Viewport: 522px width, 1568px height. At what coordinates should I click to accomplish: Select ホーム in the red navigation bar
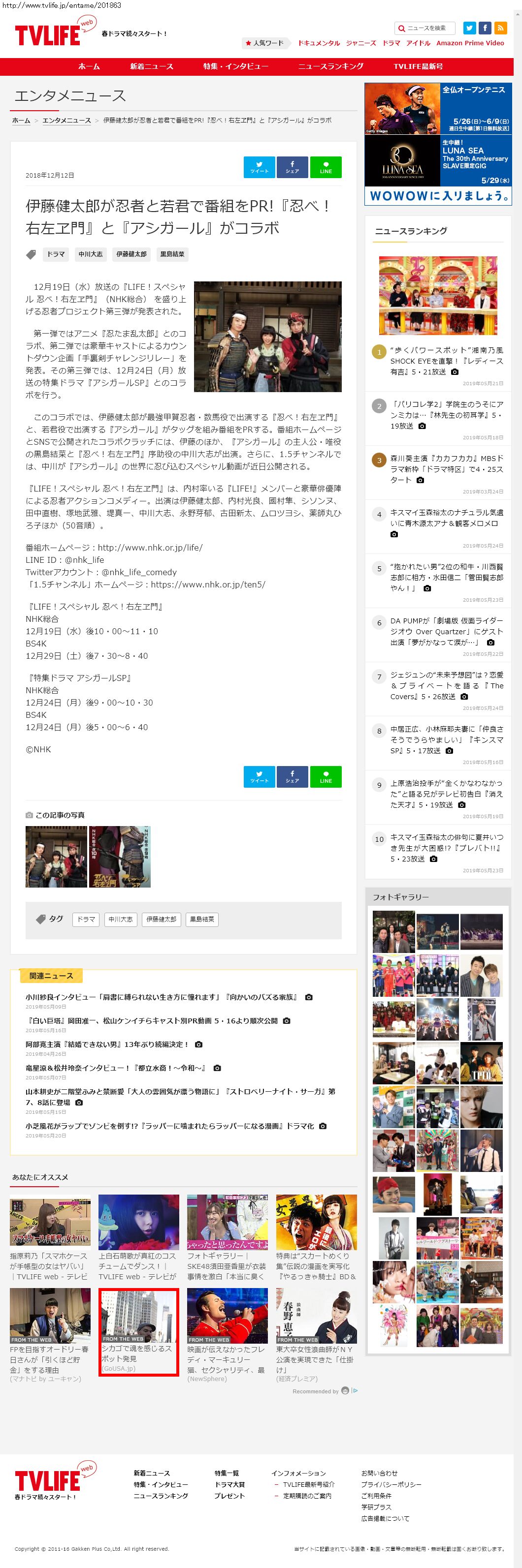pyautogui.click(x=89, y=66)
